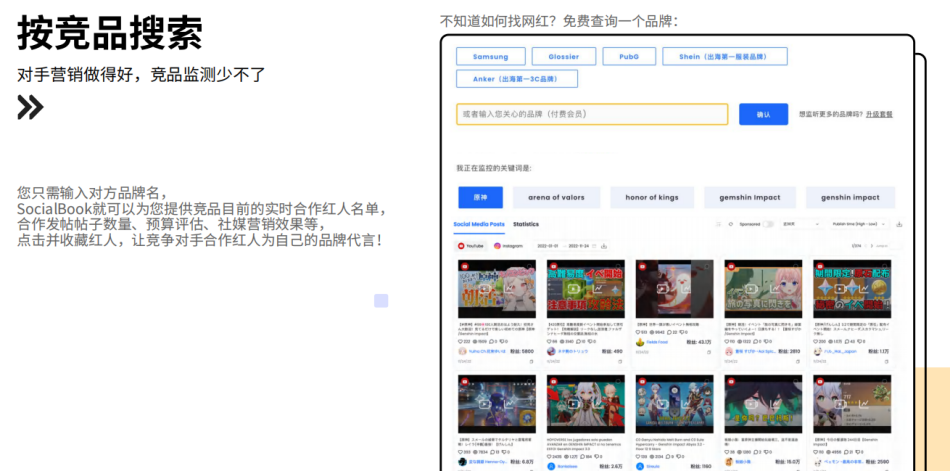Select the arena of valors keyword
Screen dimensions: 950x471
[556, 198]
